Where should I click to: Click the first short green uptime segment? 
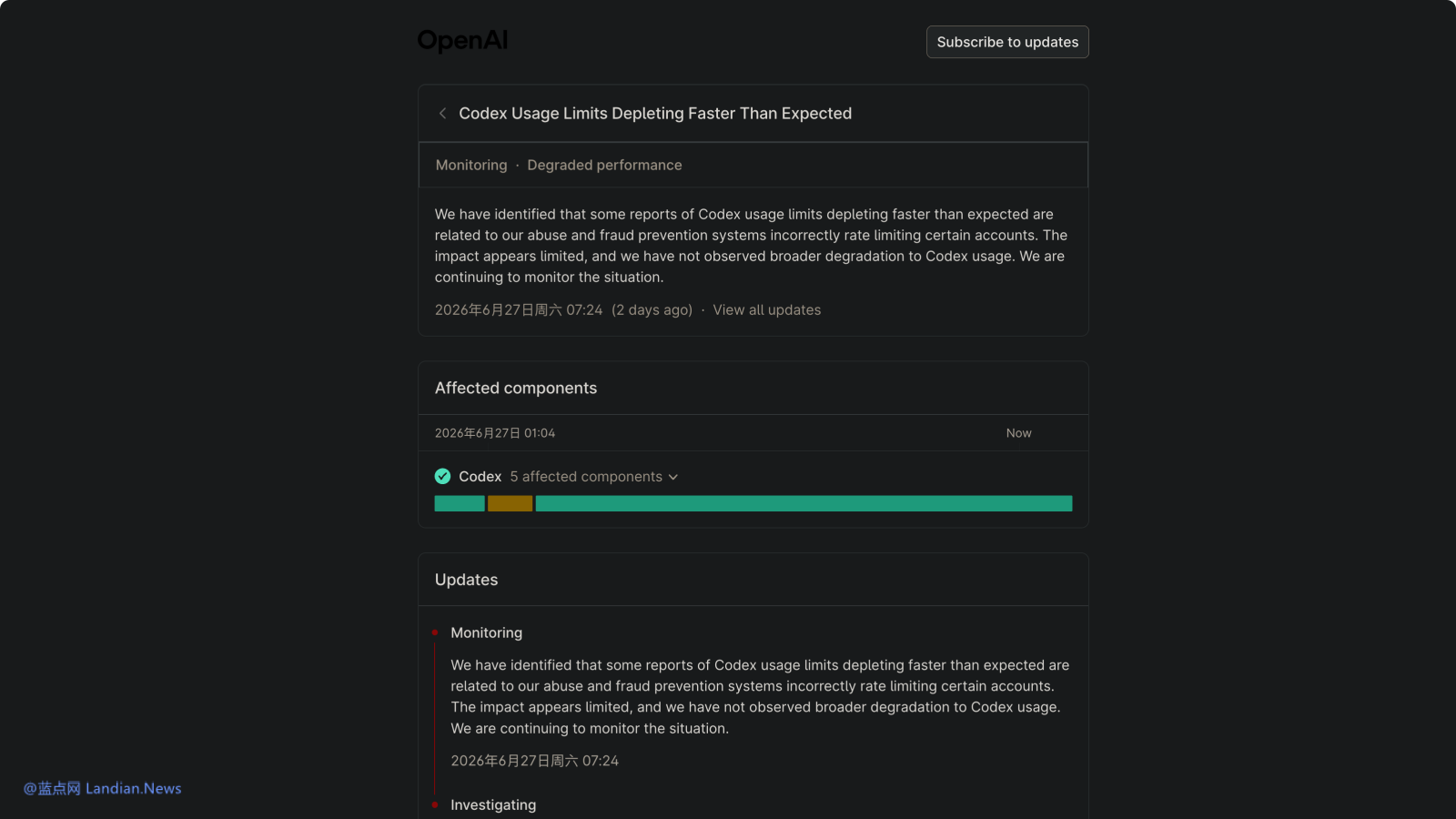click(x=460, y=503)
